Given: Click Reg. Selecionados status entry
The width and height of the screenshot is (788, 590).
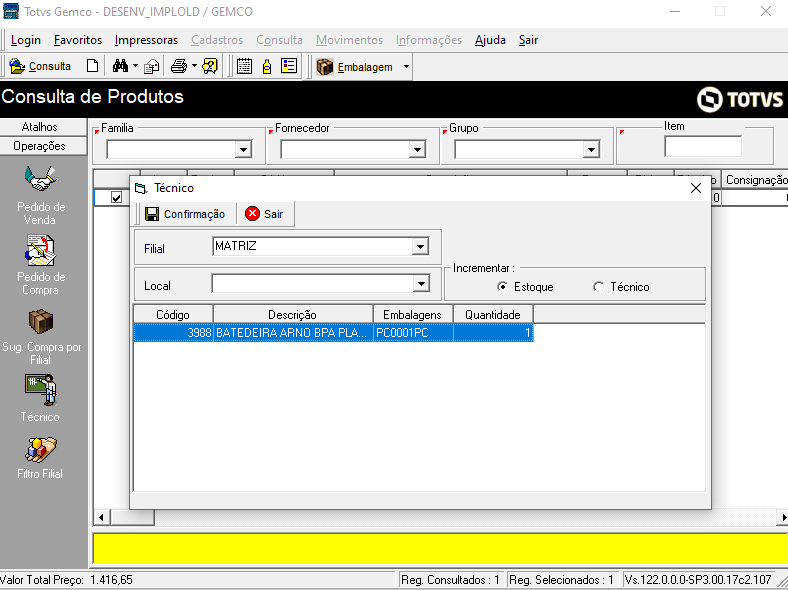Looking at the screenshot, I should [561, 580].
